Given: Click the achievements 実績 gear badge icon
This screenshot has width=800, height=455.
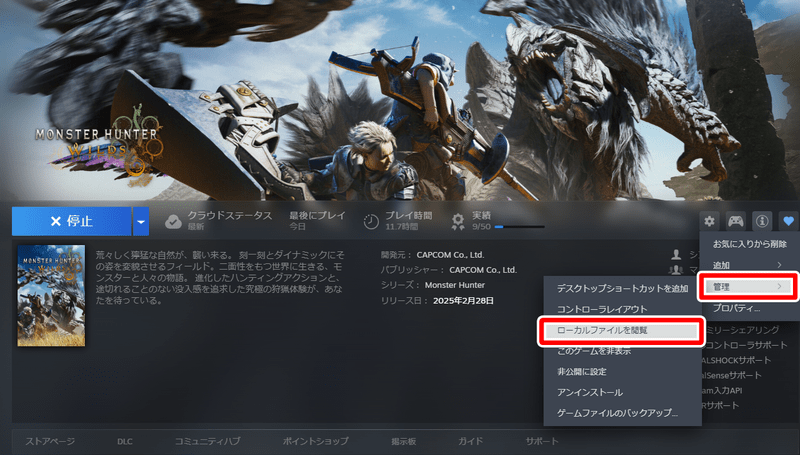Looking at the screenshot, I should [x=458, y=221].
